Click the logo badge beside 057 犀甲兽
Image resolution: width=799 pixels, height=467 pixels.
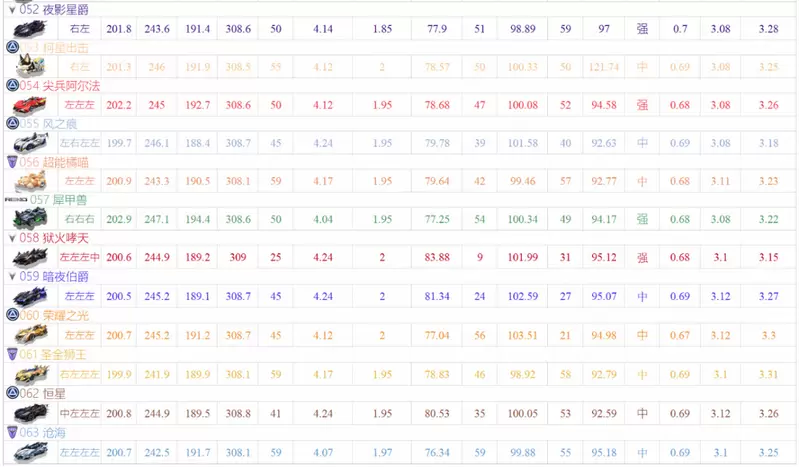[x=16, y=199]
